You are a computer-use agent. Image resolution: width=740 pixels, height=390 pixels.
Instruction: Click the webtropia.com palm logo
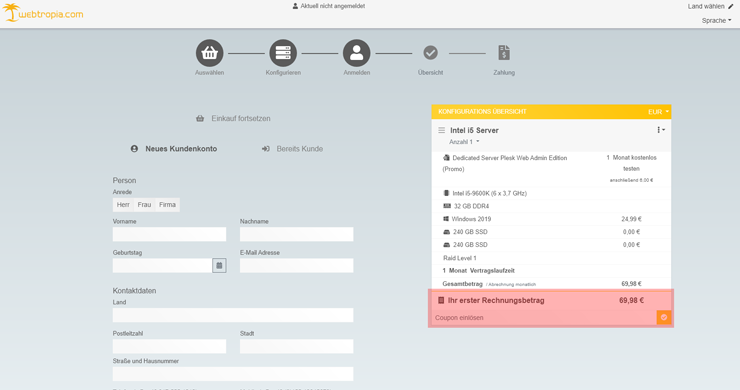(x=42, y=13)
